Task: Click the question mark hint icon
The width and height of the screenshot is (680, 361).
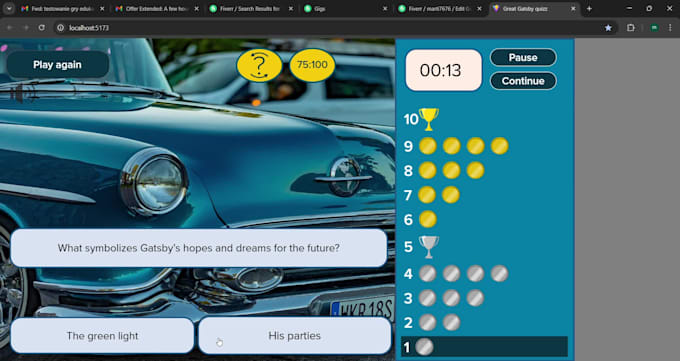Action: point(259,65)
